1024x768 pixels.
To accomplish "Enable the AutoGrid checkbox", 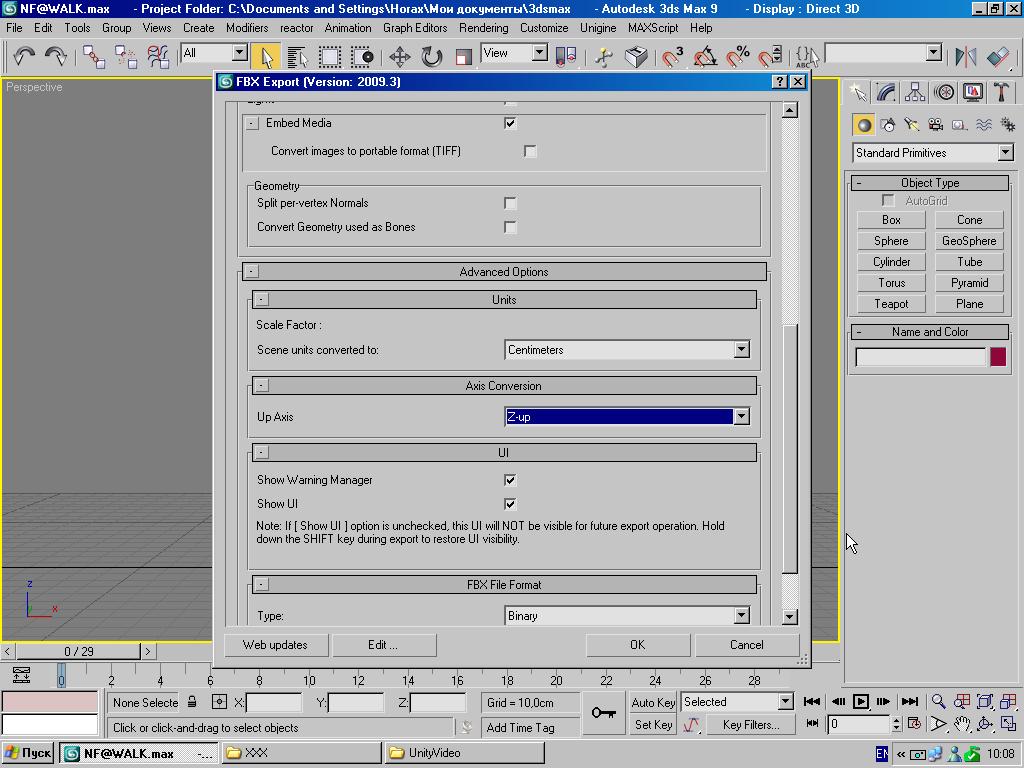I will [x=888, y=200].
